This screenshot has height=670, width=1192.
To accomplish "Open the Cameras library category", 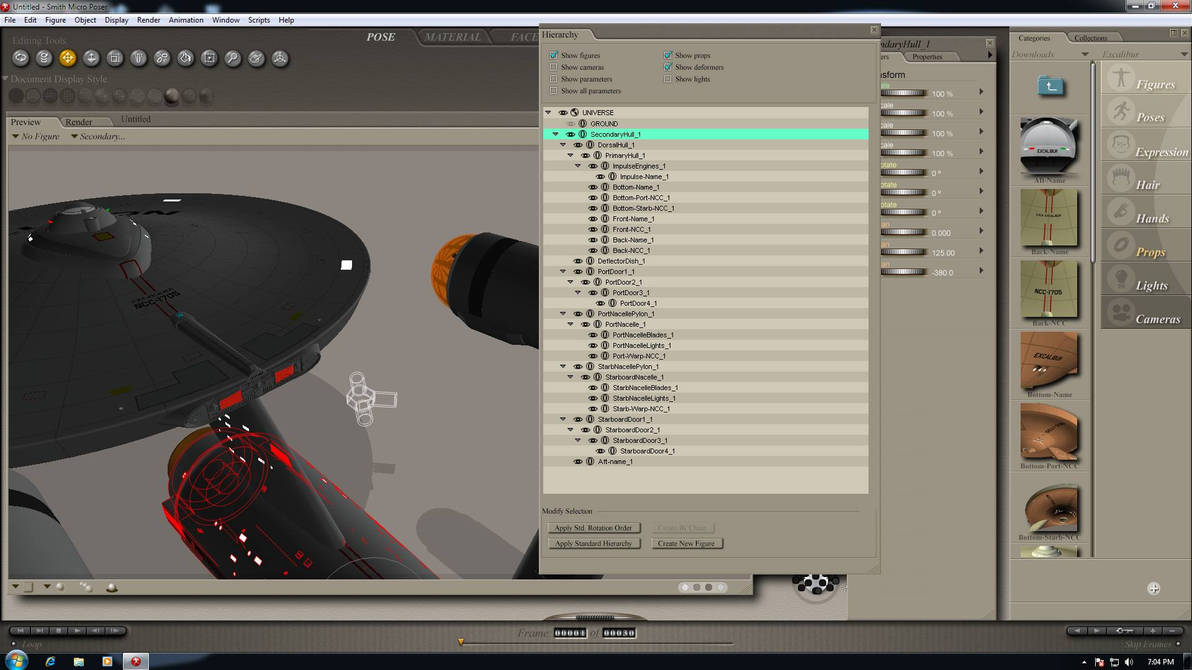I will click(1146, 313).
